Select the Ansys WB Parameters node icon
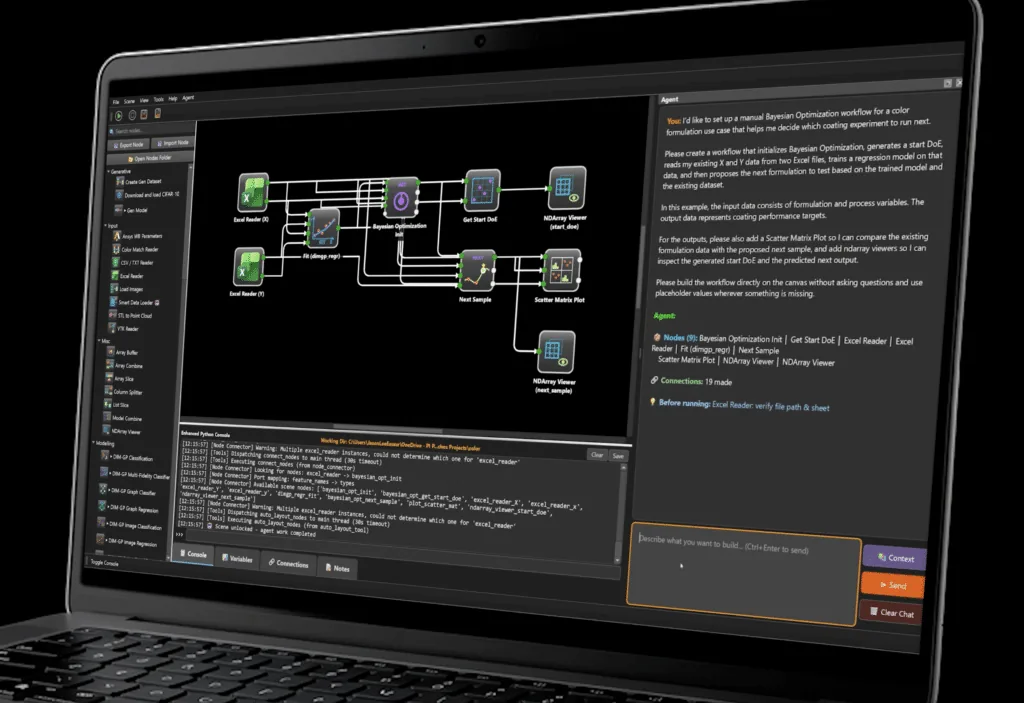The image size is (1024, 703). (118, 236)
